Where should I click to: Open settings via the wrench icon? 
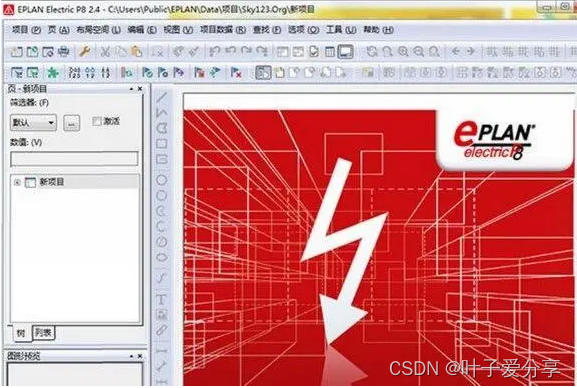click(x=85, y=52)
